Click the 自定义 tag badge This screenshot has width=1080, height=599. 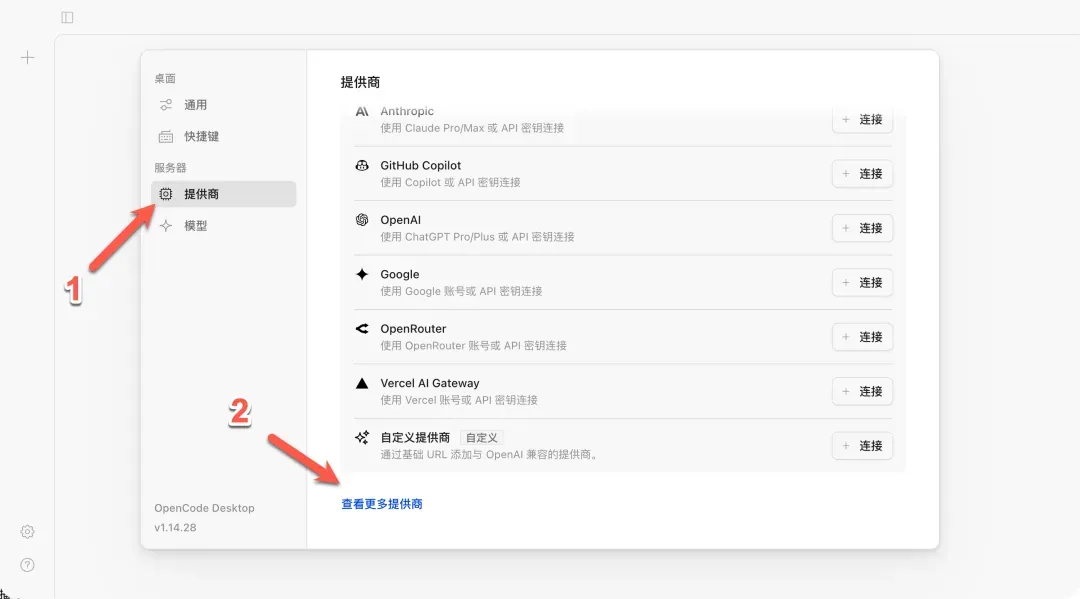coord(481,438)
